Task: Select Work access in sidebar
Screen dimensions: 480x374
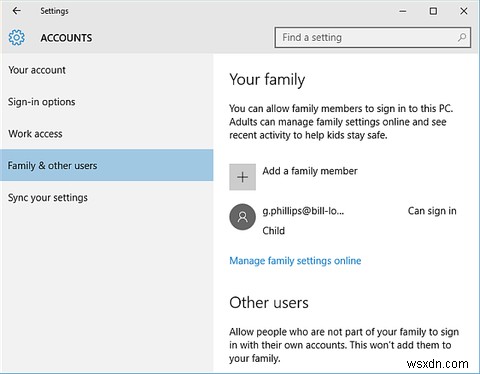Action: click(x=107, y=134)
